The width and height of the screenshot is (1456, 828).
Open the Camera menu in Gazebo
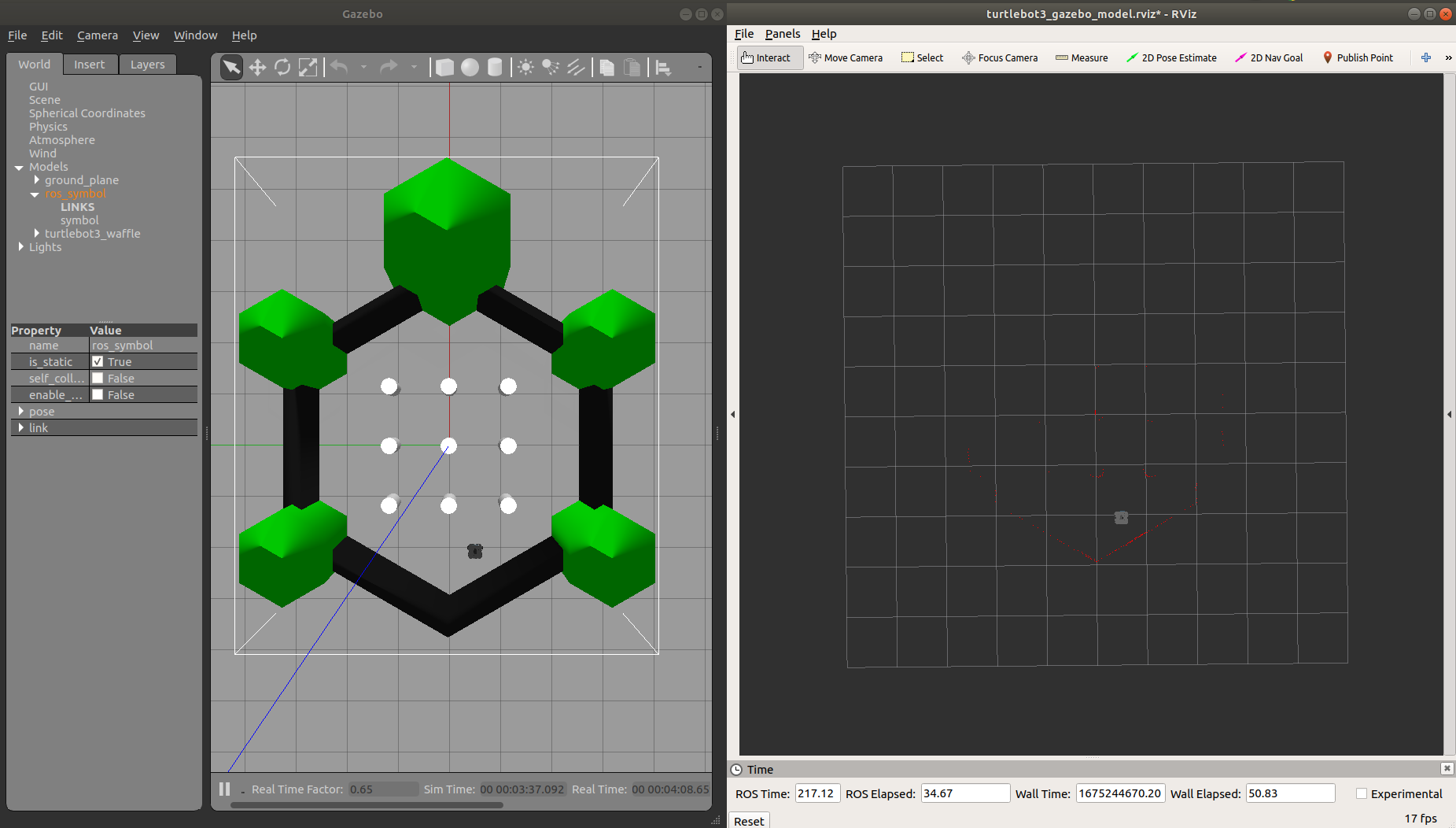98,35
